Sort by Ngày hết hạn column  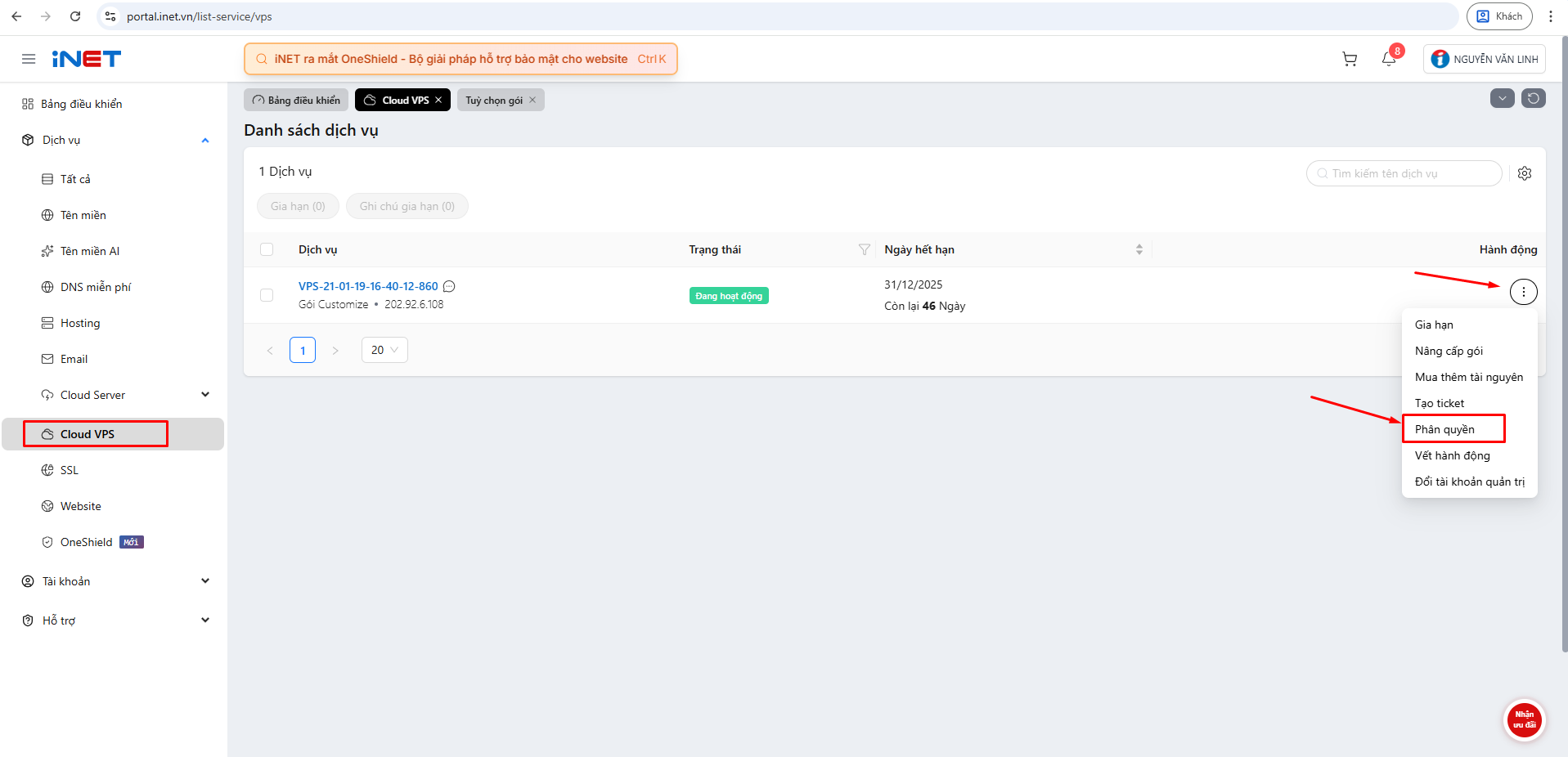coord(1139,249)
